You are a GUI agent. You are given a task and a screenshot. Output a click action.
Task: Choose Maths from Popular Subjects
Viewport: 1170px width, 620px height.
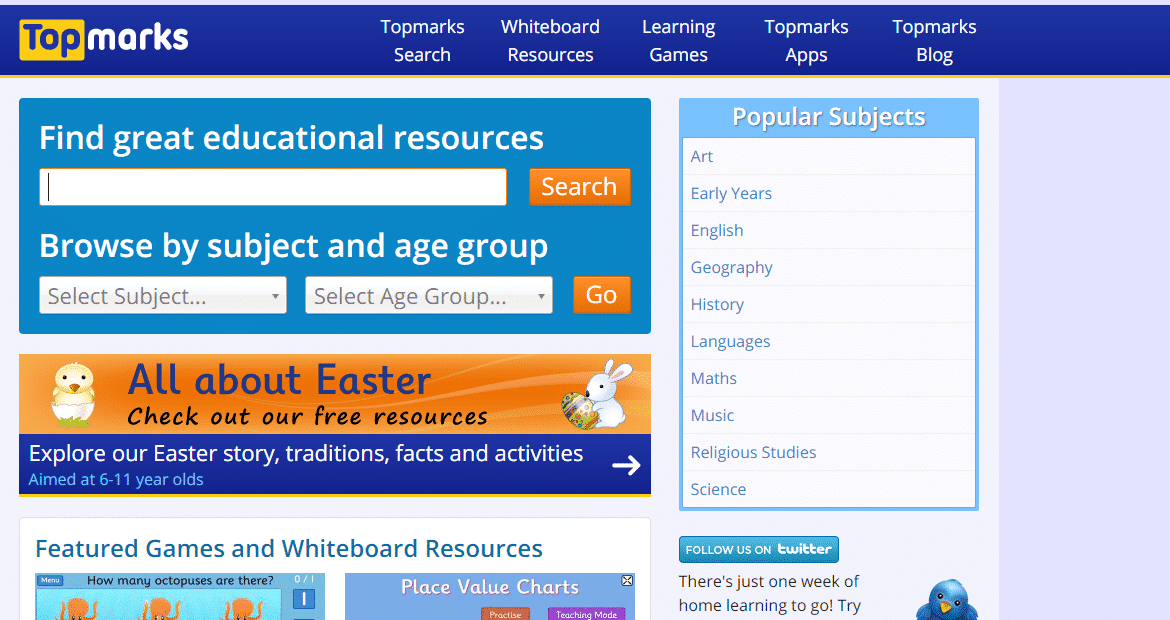click(829, 378)
